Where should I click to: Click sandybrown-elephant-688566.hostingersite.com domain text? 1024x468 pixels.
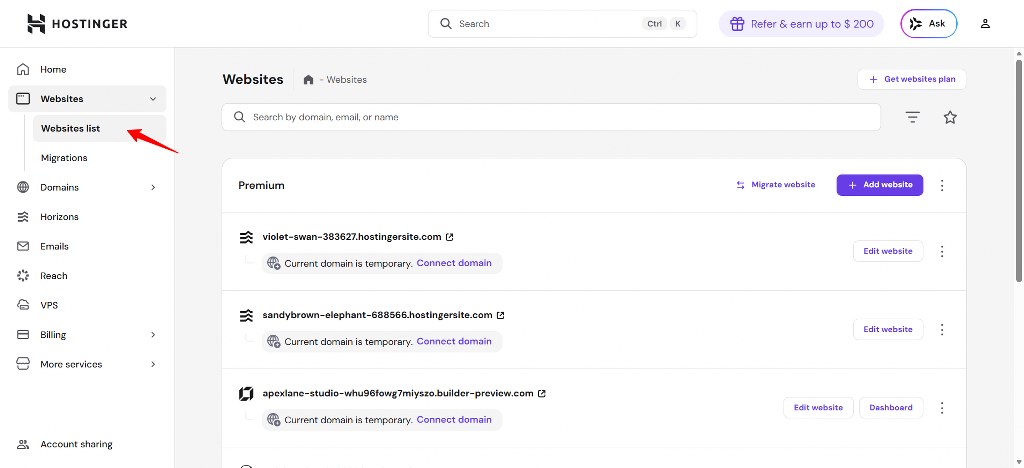point(377,315)
